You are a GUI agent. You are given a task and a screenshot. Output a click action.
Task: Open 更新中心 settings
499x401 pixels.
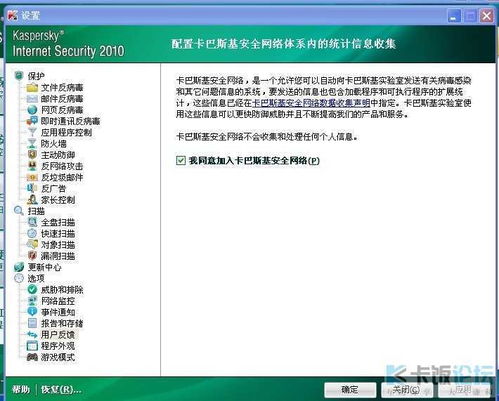[45, 267]
